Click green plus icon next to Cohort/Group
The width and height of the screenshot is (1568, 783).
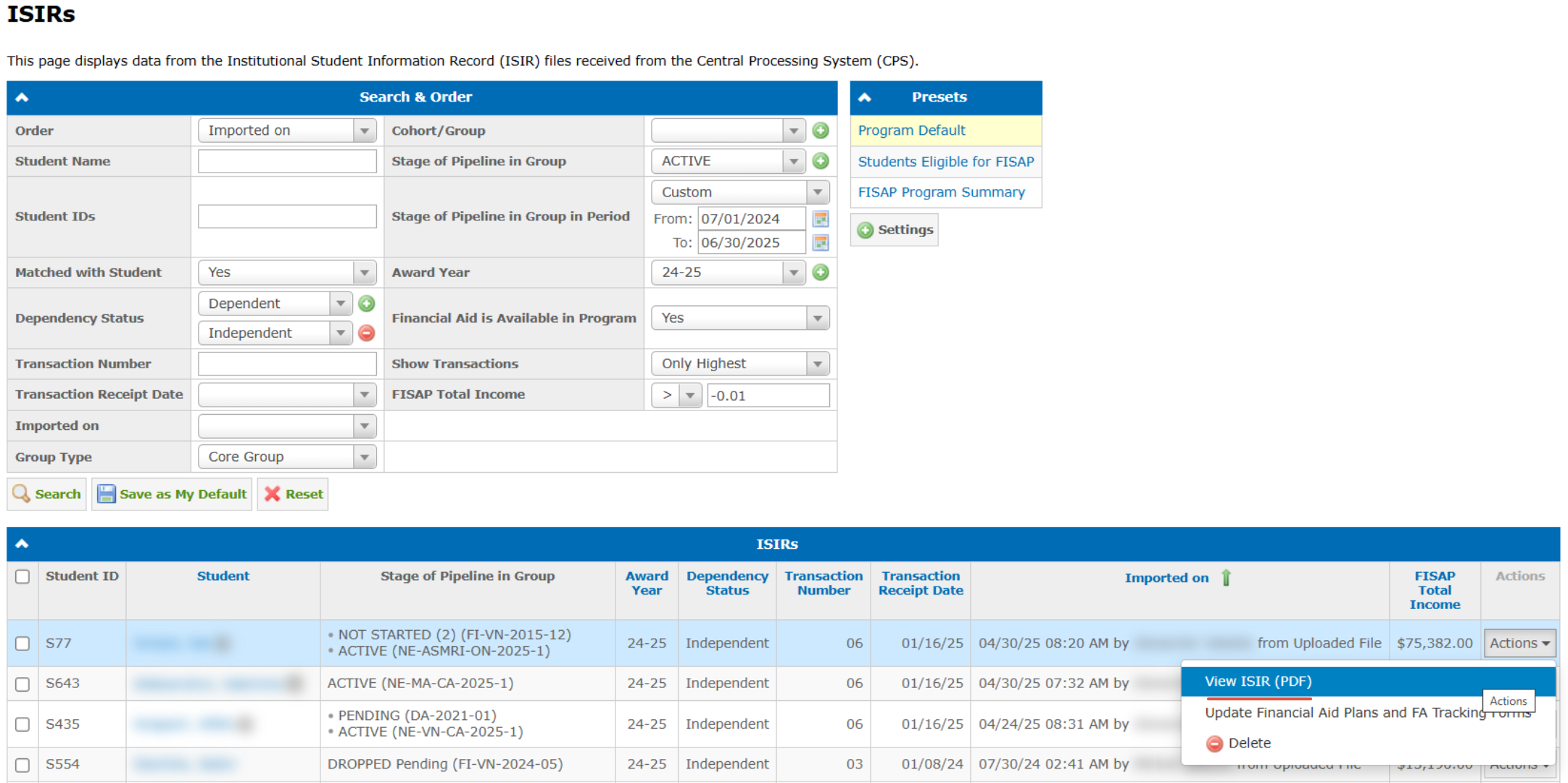(x=820, y=130)
